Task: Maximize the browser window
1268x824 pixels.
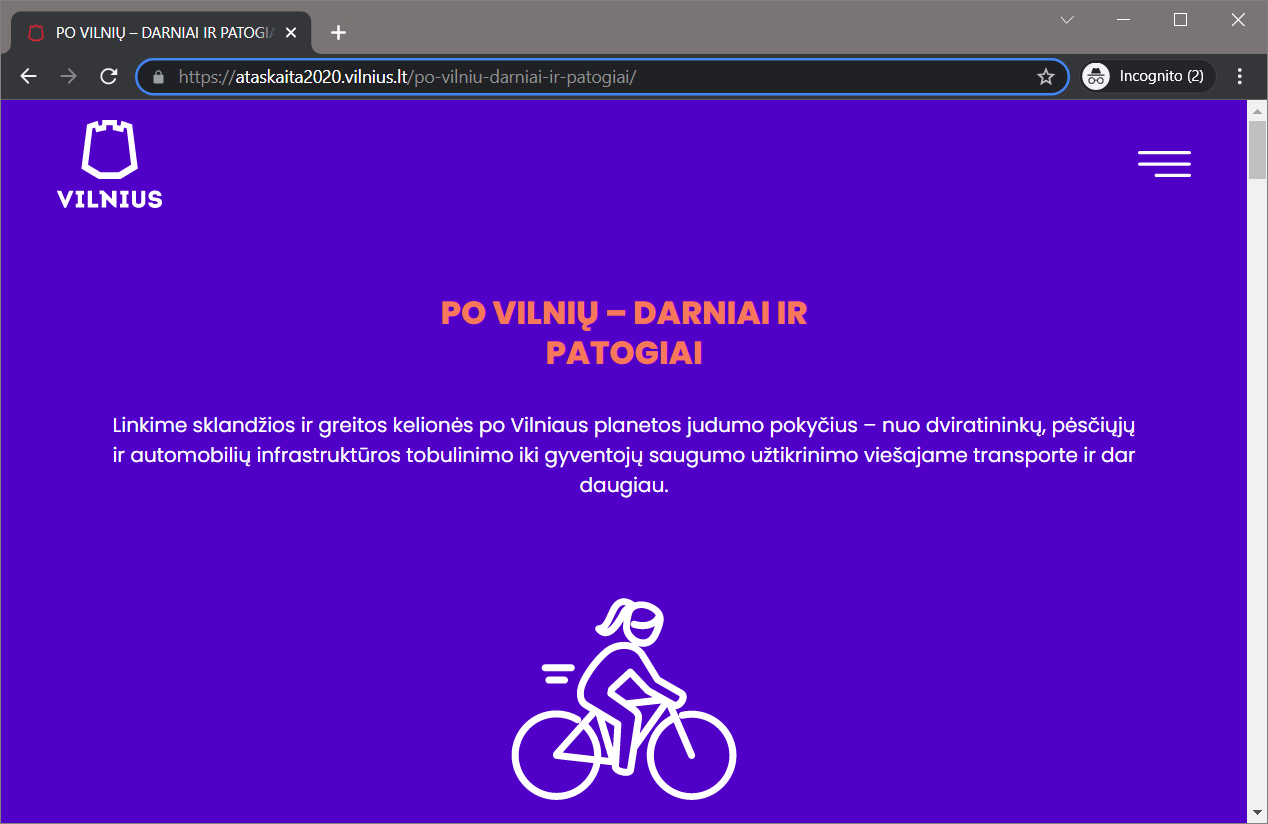Action: pos(1180,20)
